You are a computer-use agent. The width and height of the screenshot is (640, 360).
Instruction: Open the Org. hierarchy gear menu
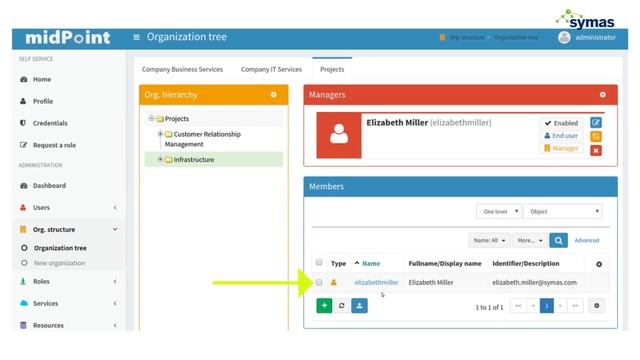point(273,94)
